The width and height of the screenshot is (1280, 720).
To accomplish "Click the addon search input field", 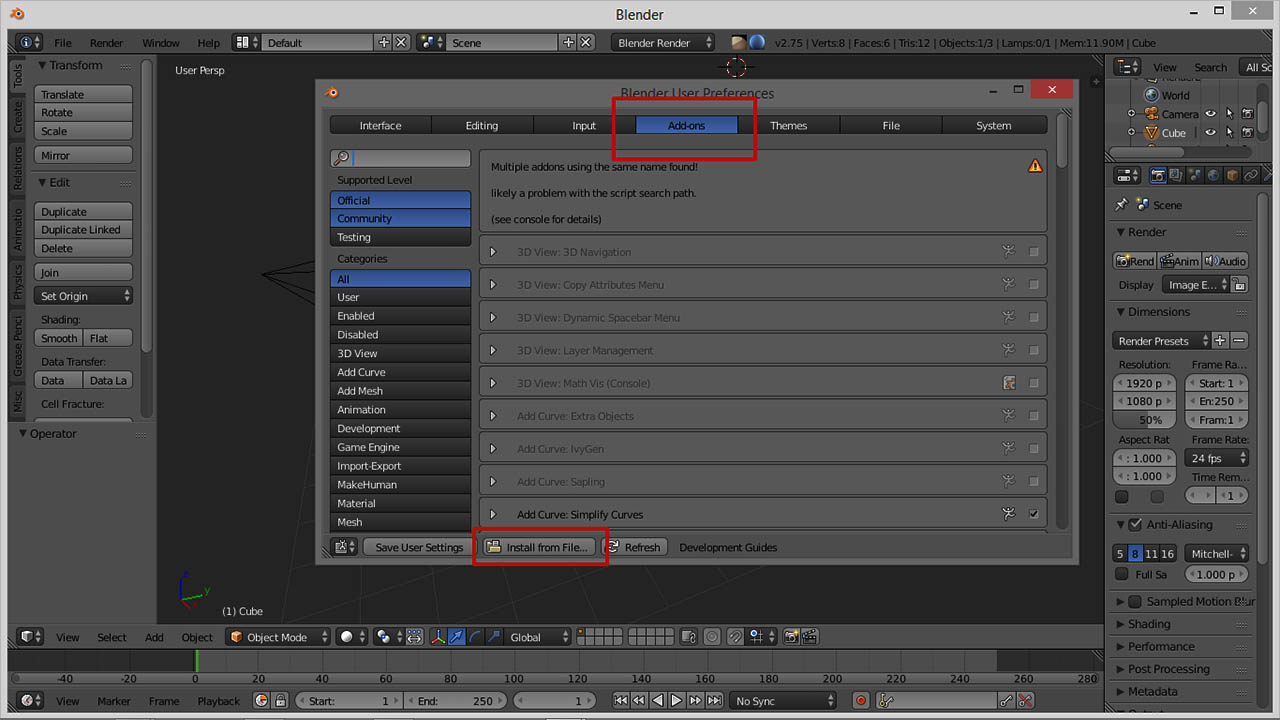I will pyautogui.click(x=400, y=158).
